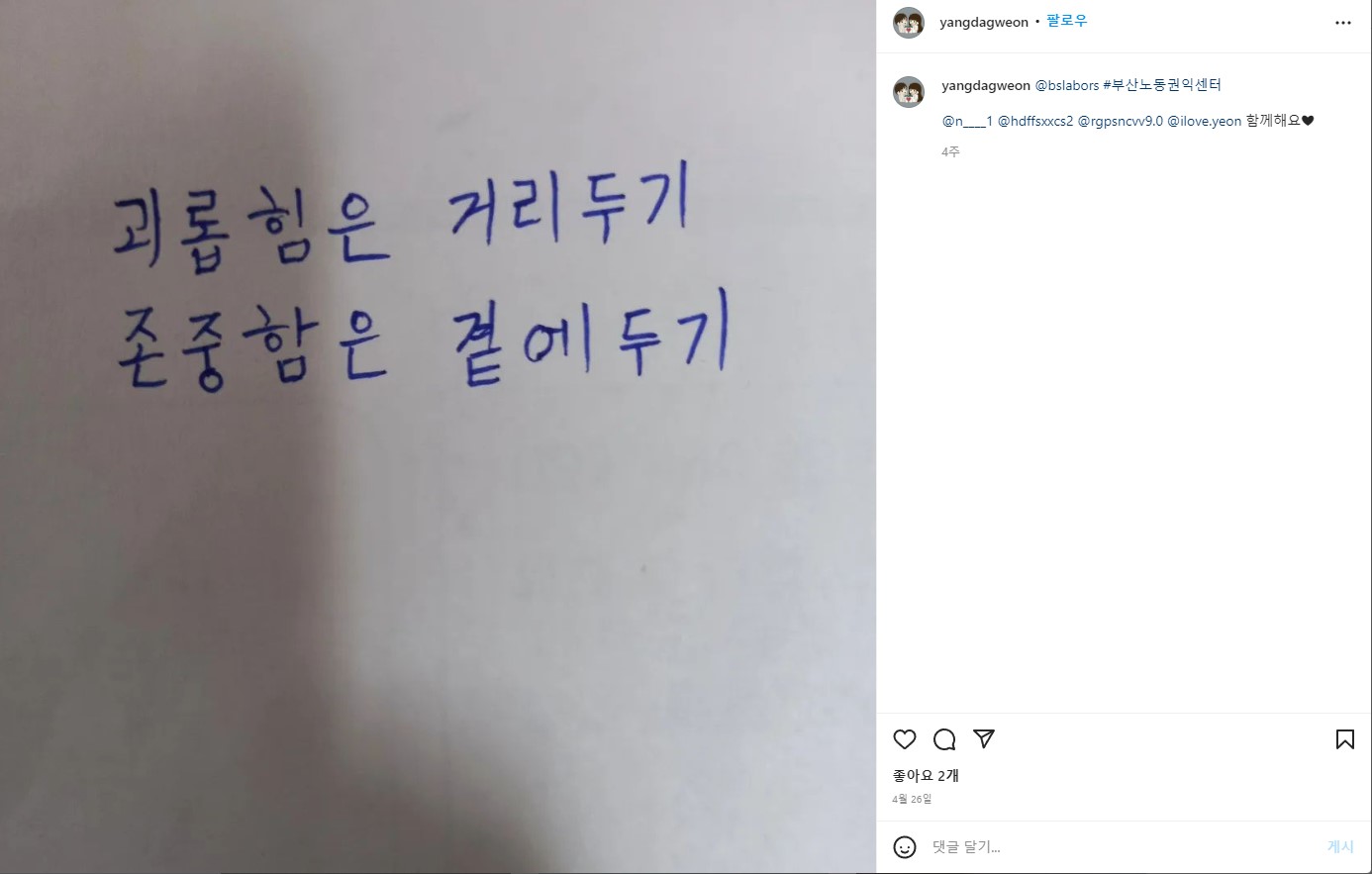Open @ilove.yeon mention
This screenshot has width=1372, height=874.
point(1205,121)
